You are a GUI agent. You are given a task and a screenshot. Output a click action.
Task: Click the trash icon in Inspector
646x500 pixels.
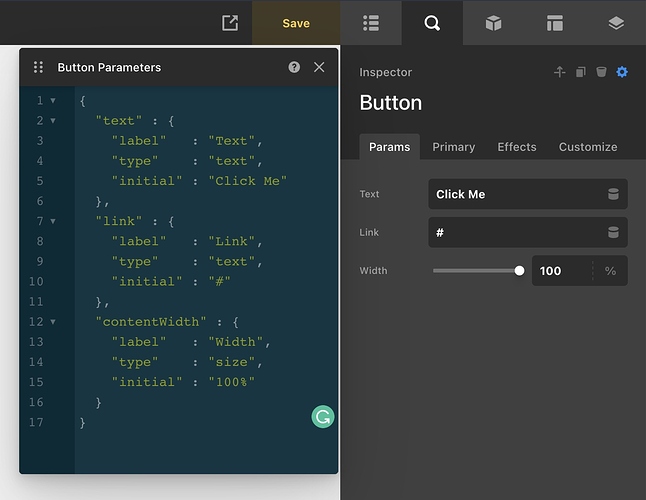[x=601, y=72]
